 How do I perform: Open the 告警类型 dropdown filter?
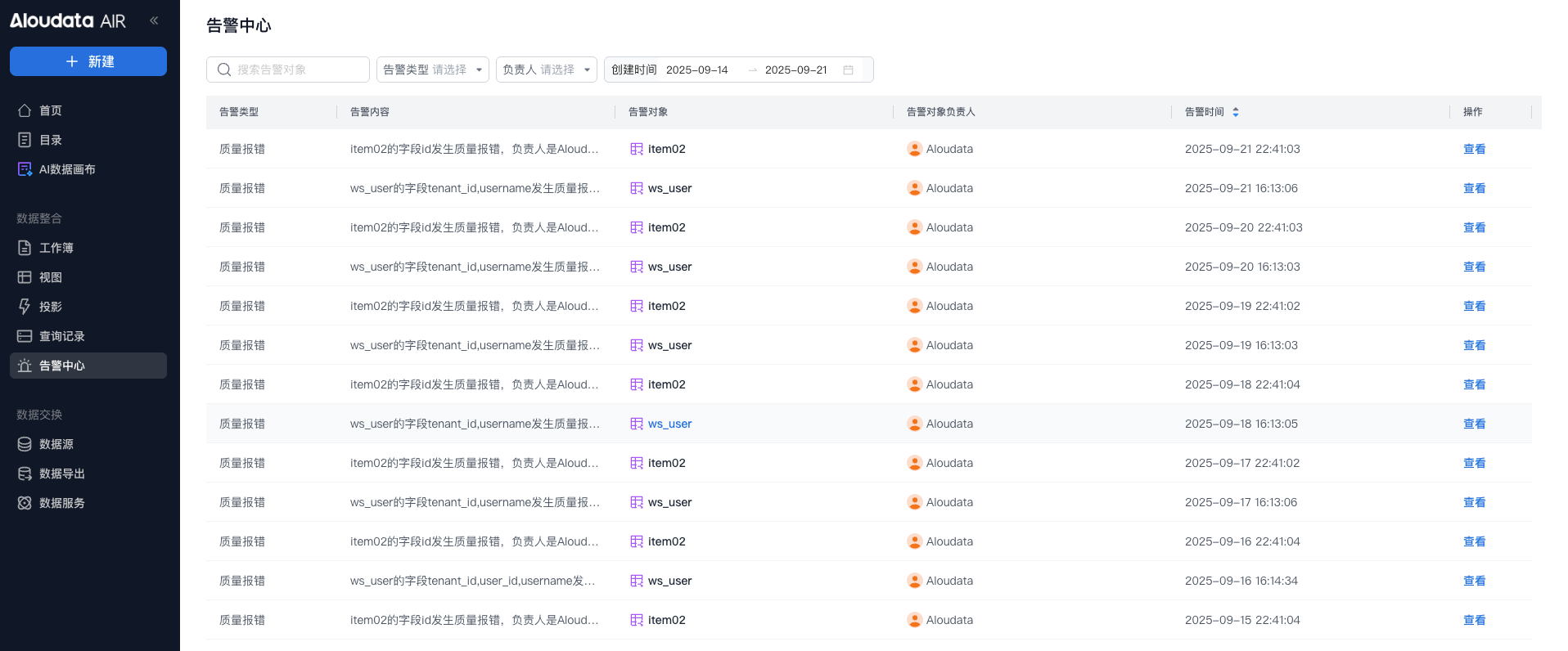[432, 70]
